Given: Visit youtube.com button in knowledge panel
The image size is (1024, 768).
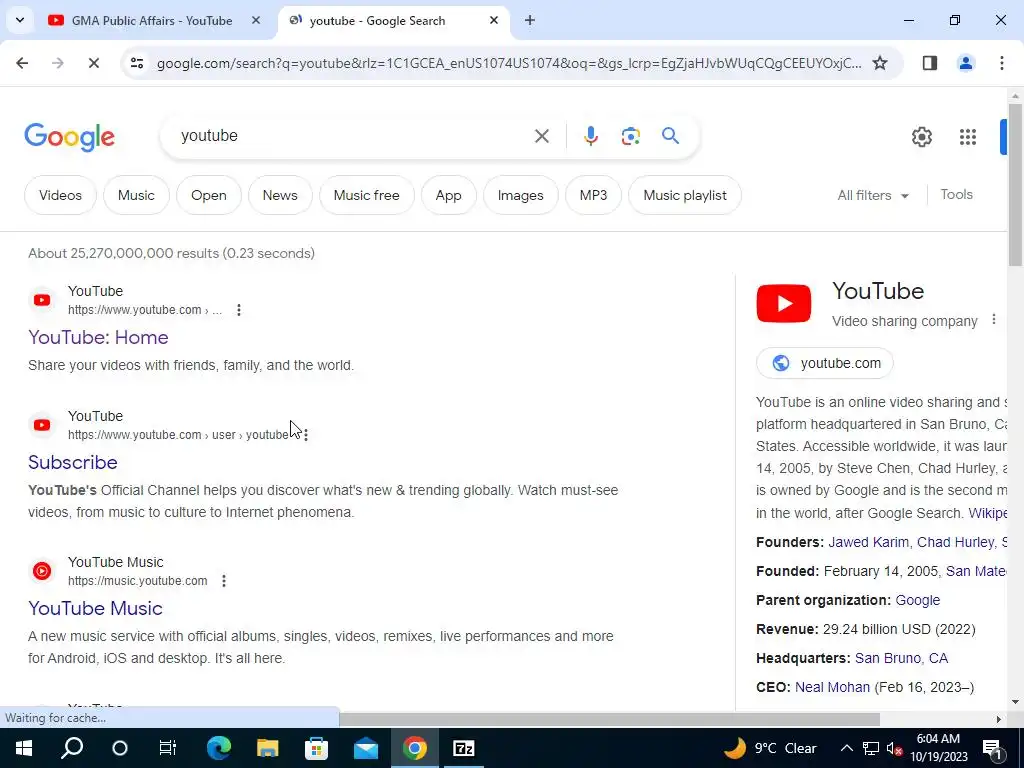Looking at the screenshot, I should pyautogui.click(x=824, y=363).
